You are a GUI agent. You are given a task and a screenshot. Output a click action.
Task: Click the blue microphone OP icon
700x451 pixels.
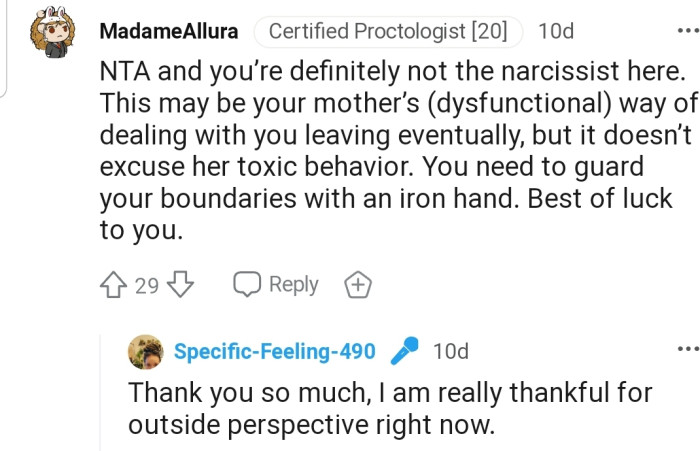coord(404,352)
